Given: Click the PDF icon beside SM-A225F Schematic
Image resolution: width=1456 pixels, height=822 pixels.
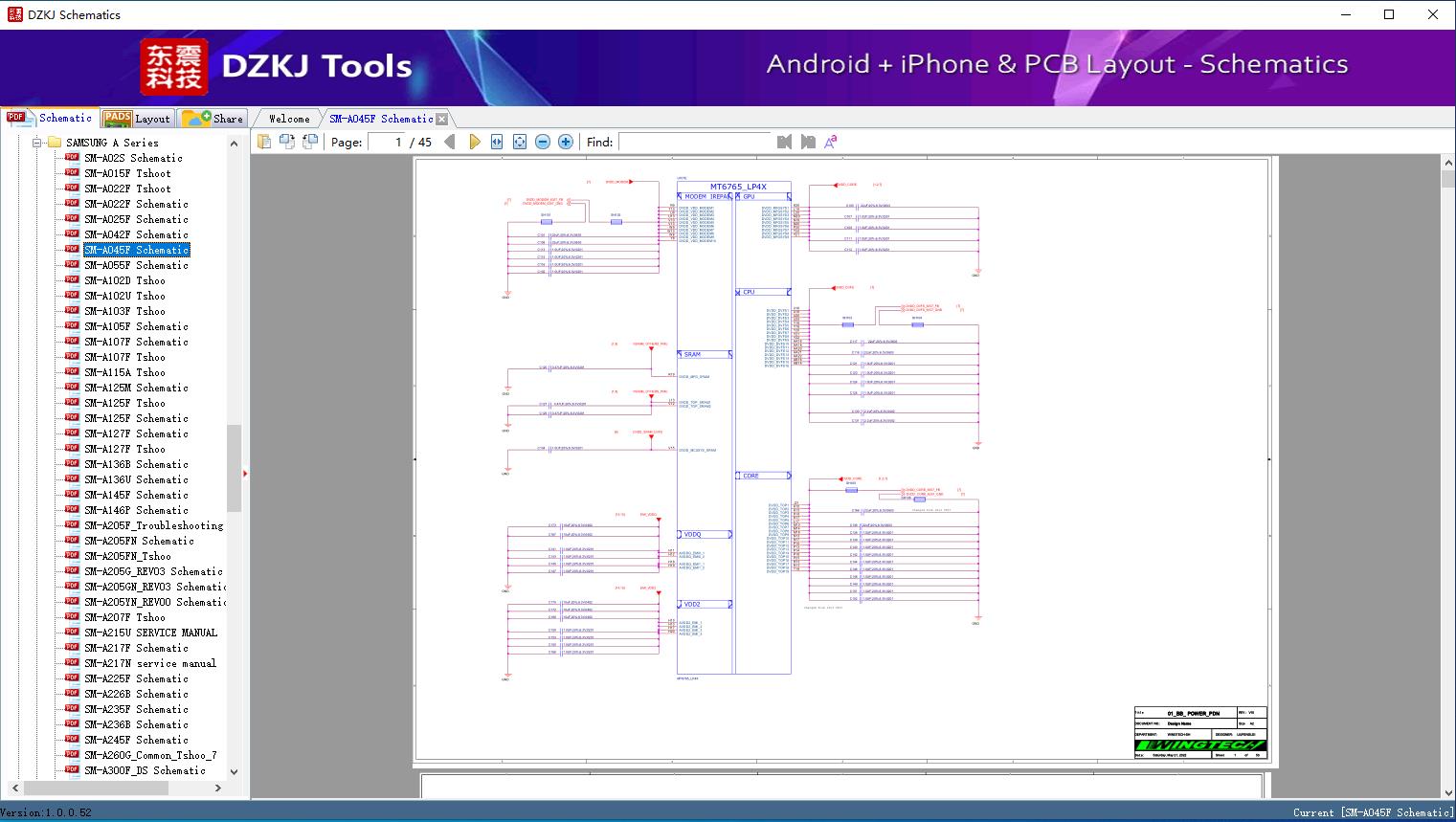Looking at the screenshot, I should coord(72,678).
